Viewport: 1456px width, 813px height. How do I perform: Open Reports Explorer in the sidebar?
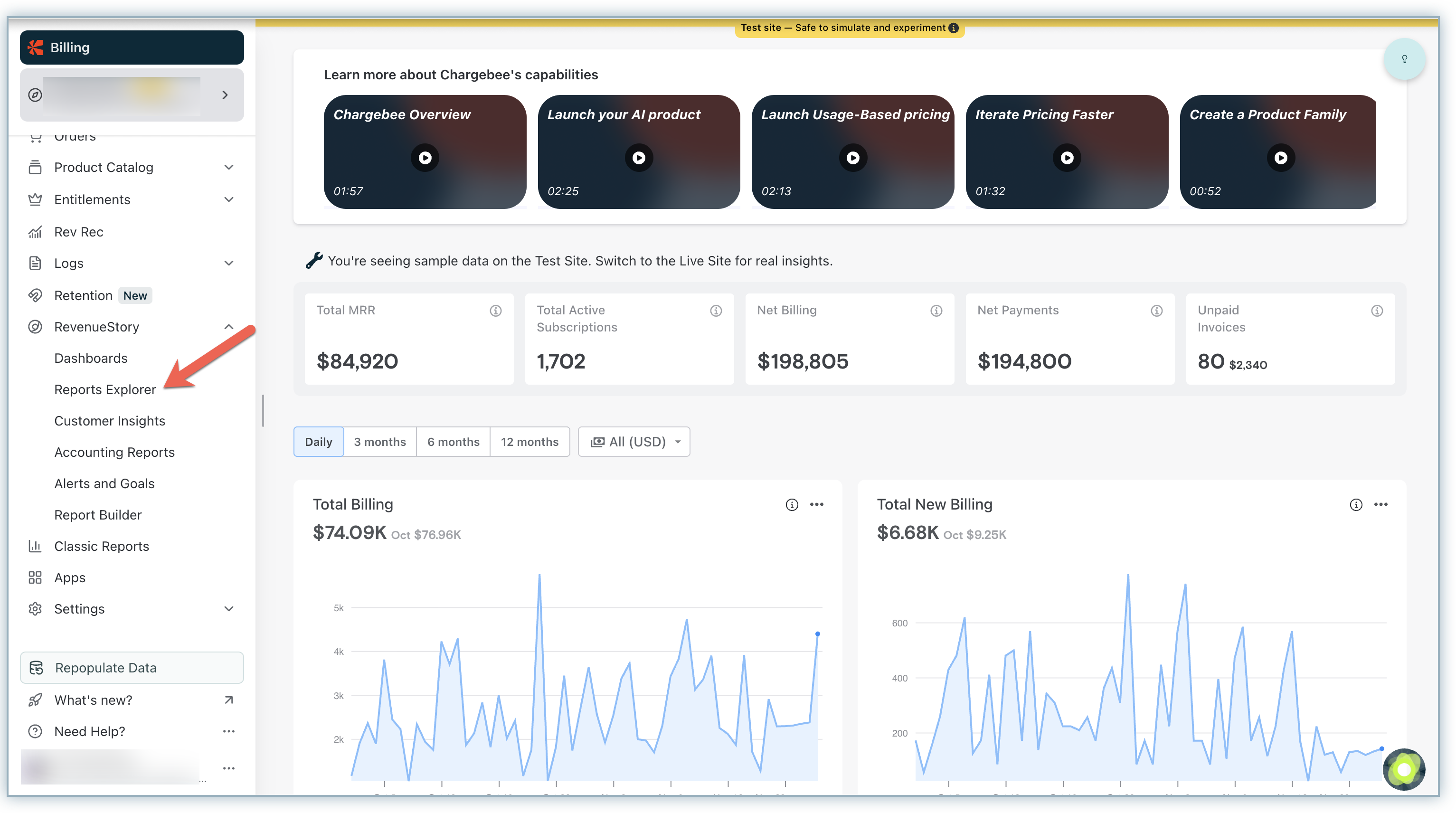click(104, 389)
